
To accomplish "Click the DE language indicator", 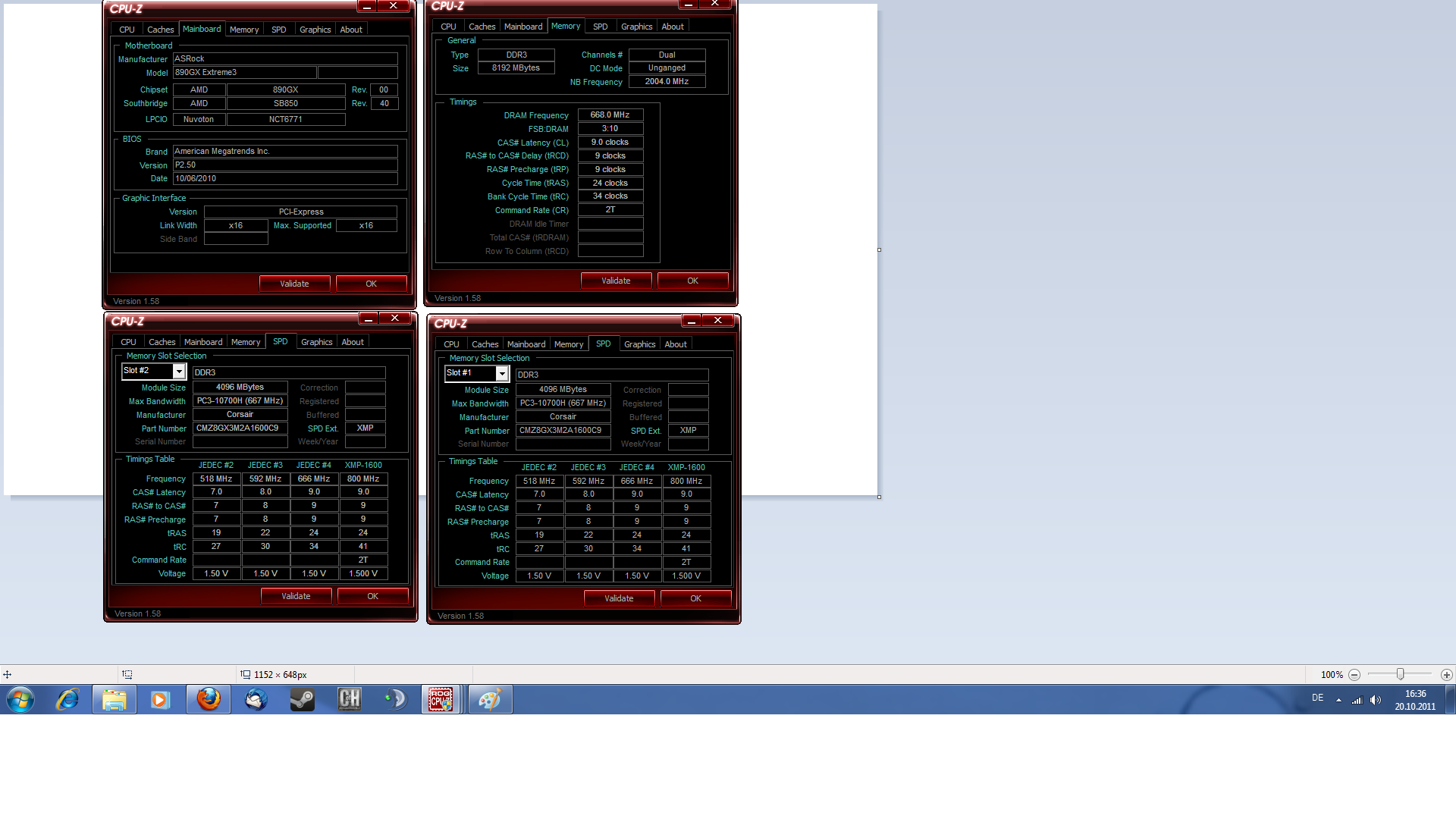I will click(1317, 698).
